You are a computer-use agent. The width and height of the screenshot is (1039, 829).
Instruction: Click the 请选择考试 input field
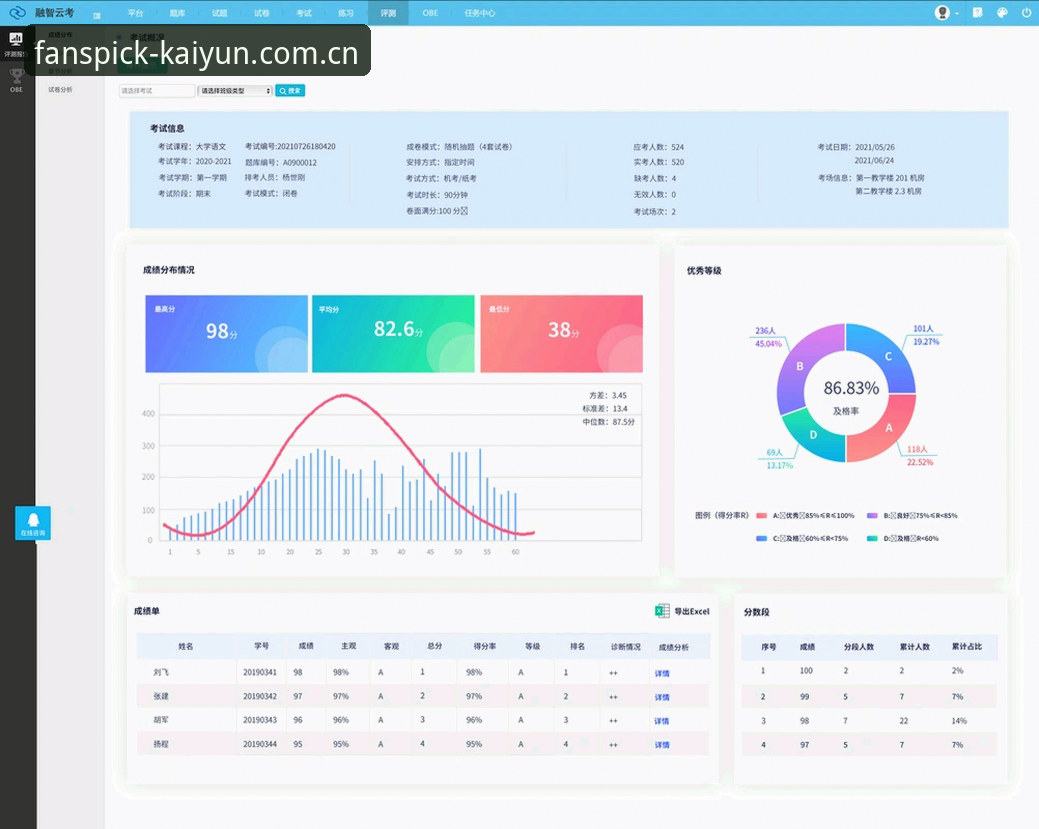pos(157,91)
